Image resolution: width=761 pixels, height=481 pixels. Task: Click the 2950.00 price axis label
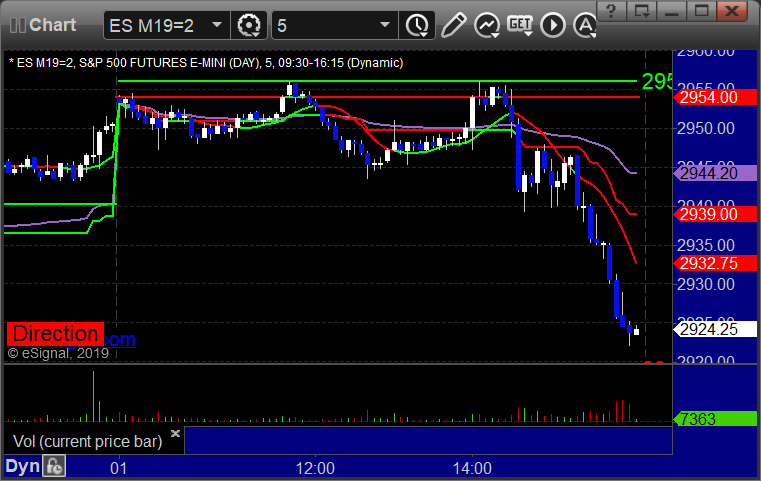(706, 129)
